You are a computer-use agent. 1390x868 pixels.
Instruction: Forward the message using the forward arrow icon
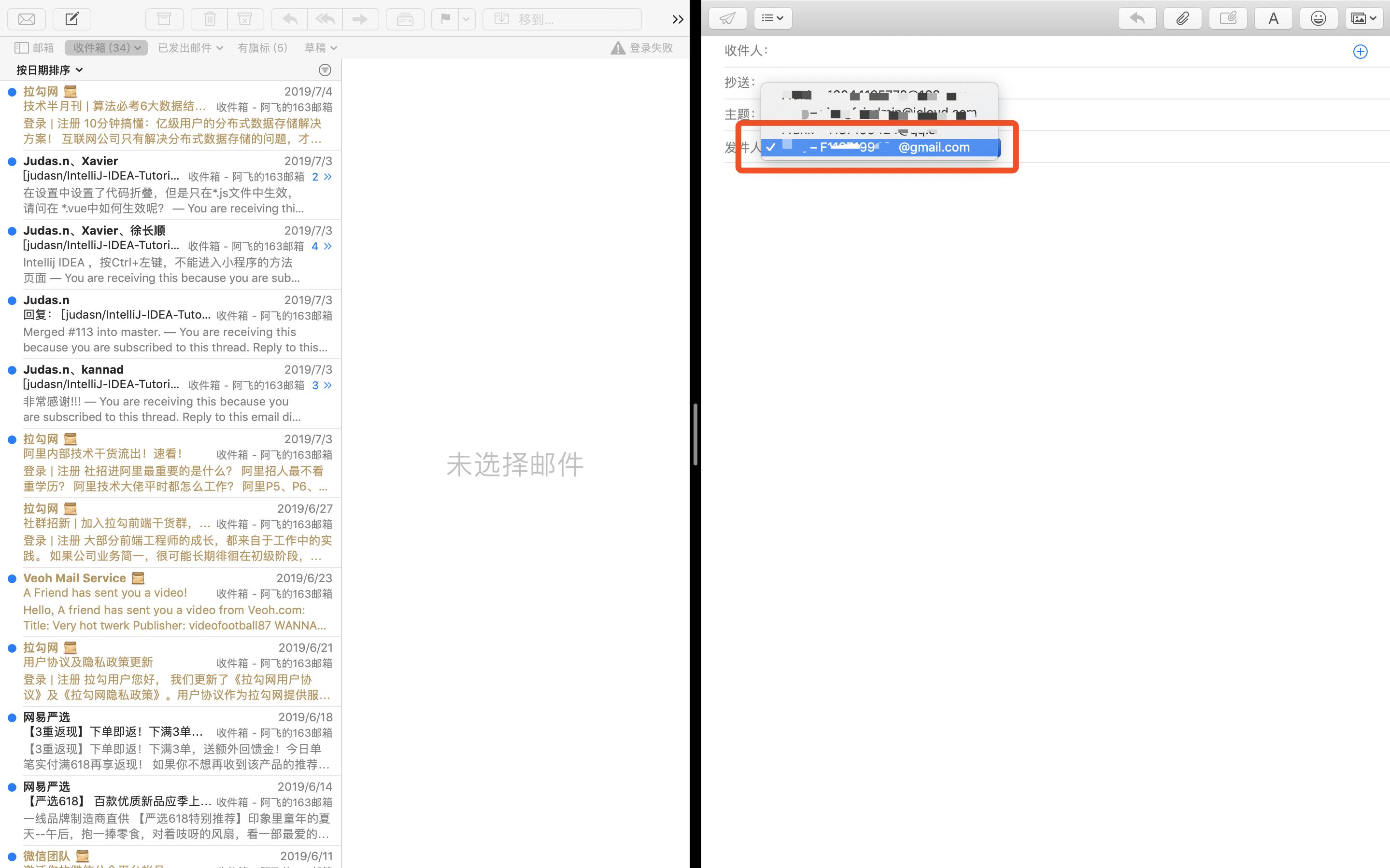(360, 19)
